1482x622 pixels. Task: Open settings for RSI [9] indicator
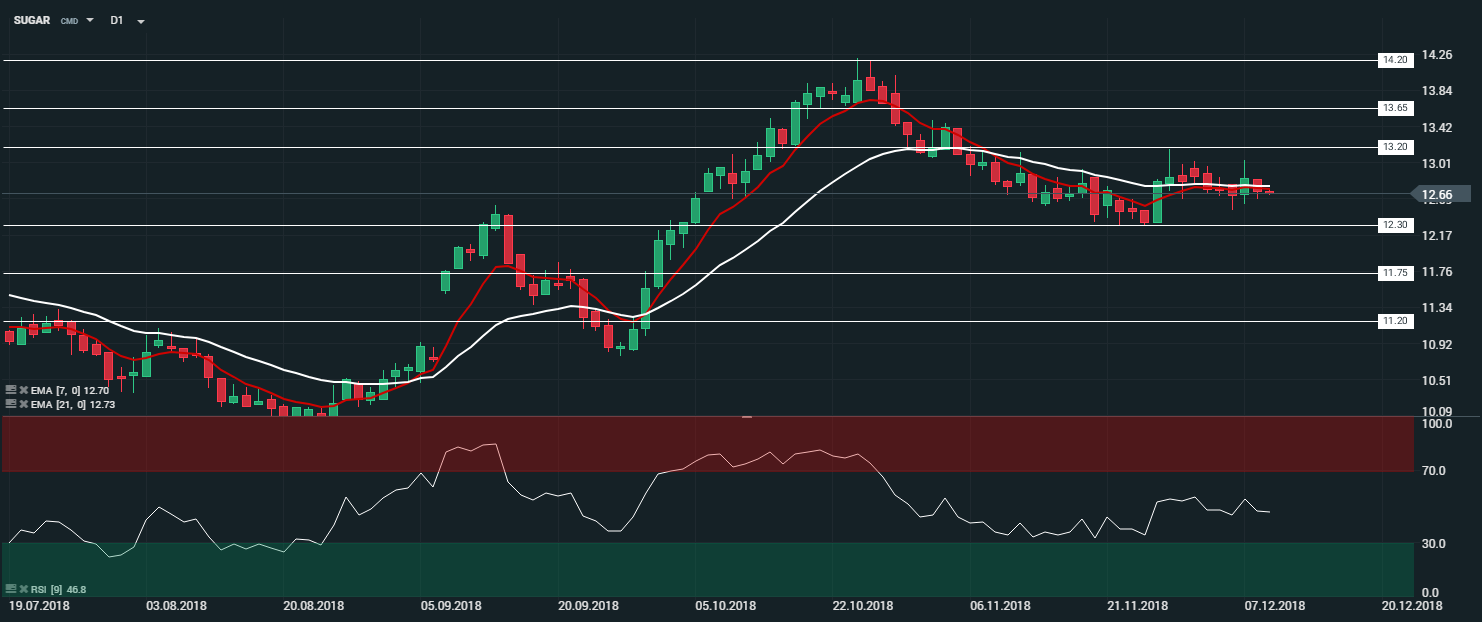(11, 589)
